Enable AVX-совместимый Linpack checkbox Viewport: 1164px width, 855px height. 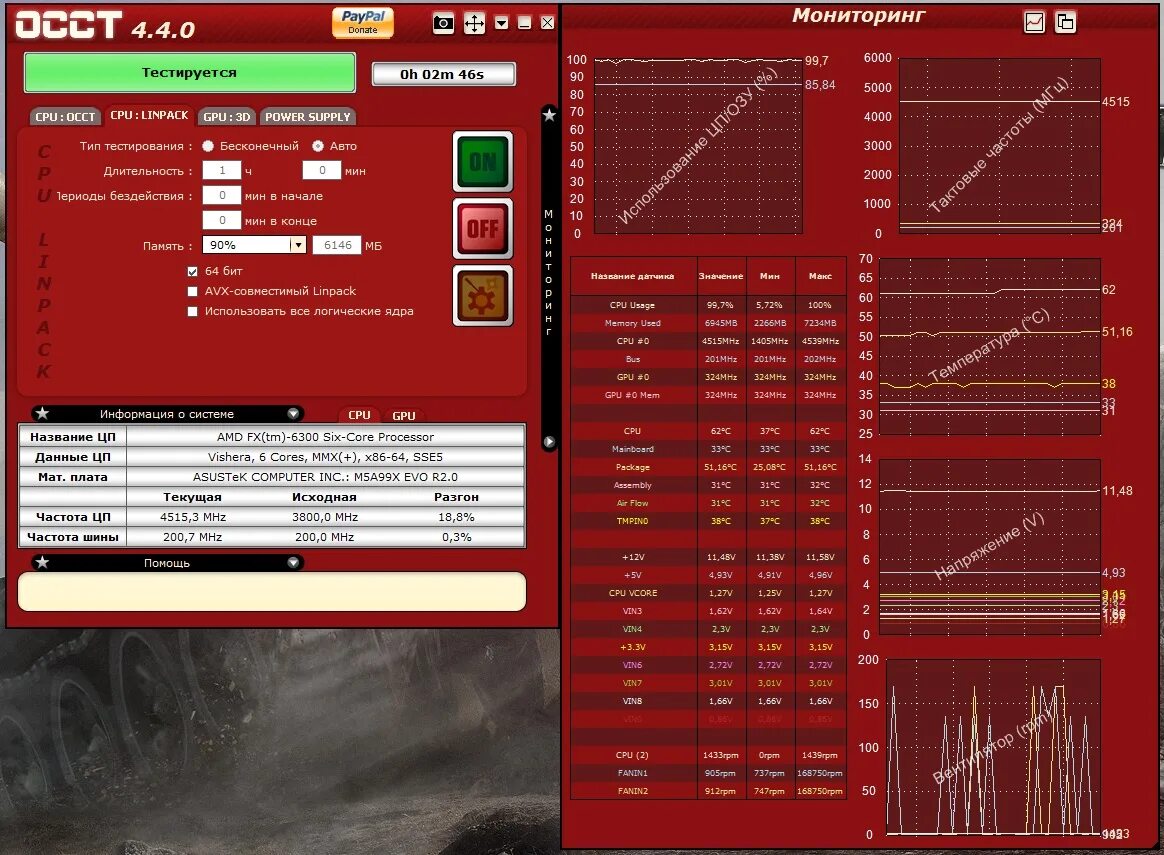click(x=193, y=292)
